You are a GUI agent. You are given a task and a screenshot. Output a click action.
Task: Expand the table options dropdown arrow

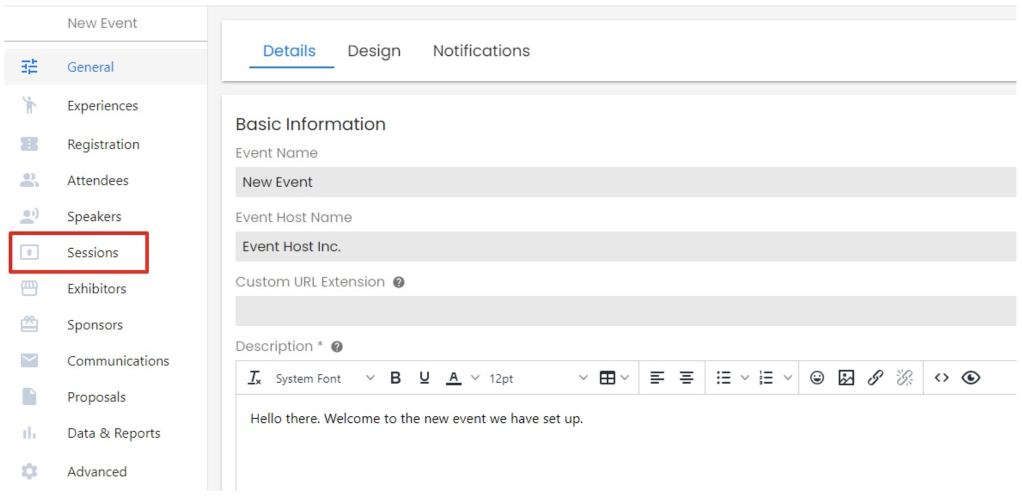click(626, 378)
